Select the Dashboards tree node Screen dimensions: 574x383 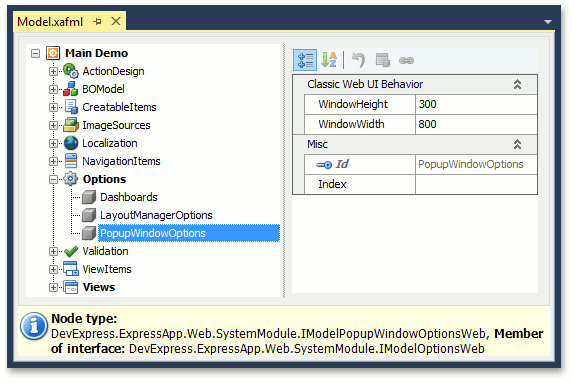[128, 197]
